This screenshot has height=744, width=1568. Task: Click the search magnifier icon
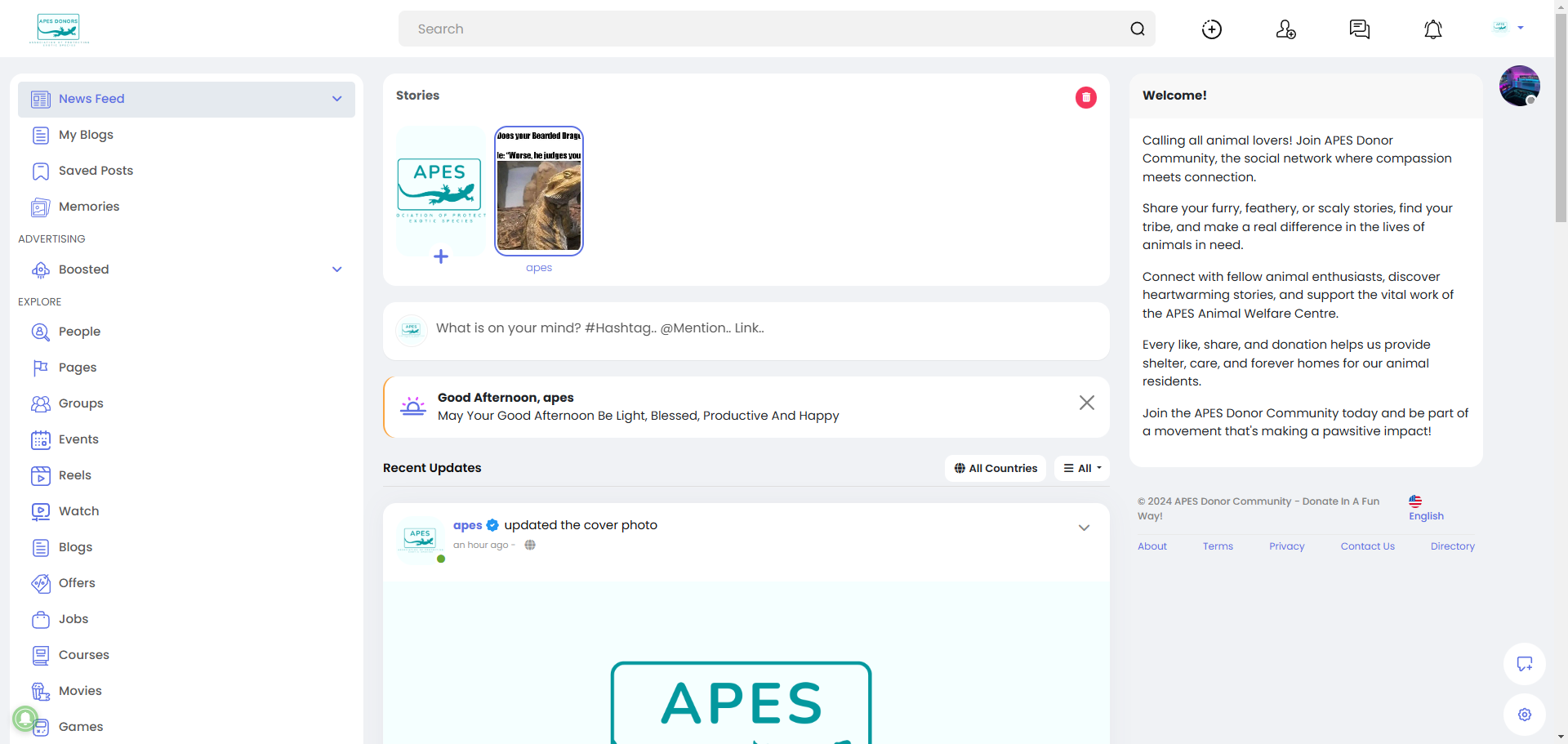[x=1138, y=29]
